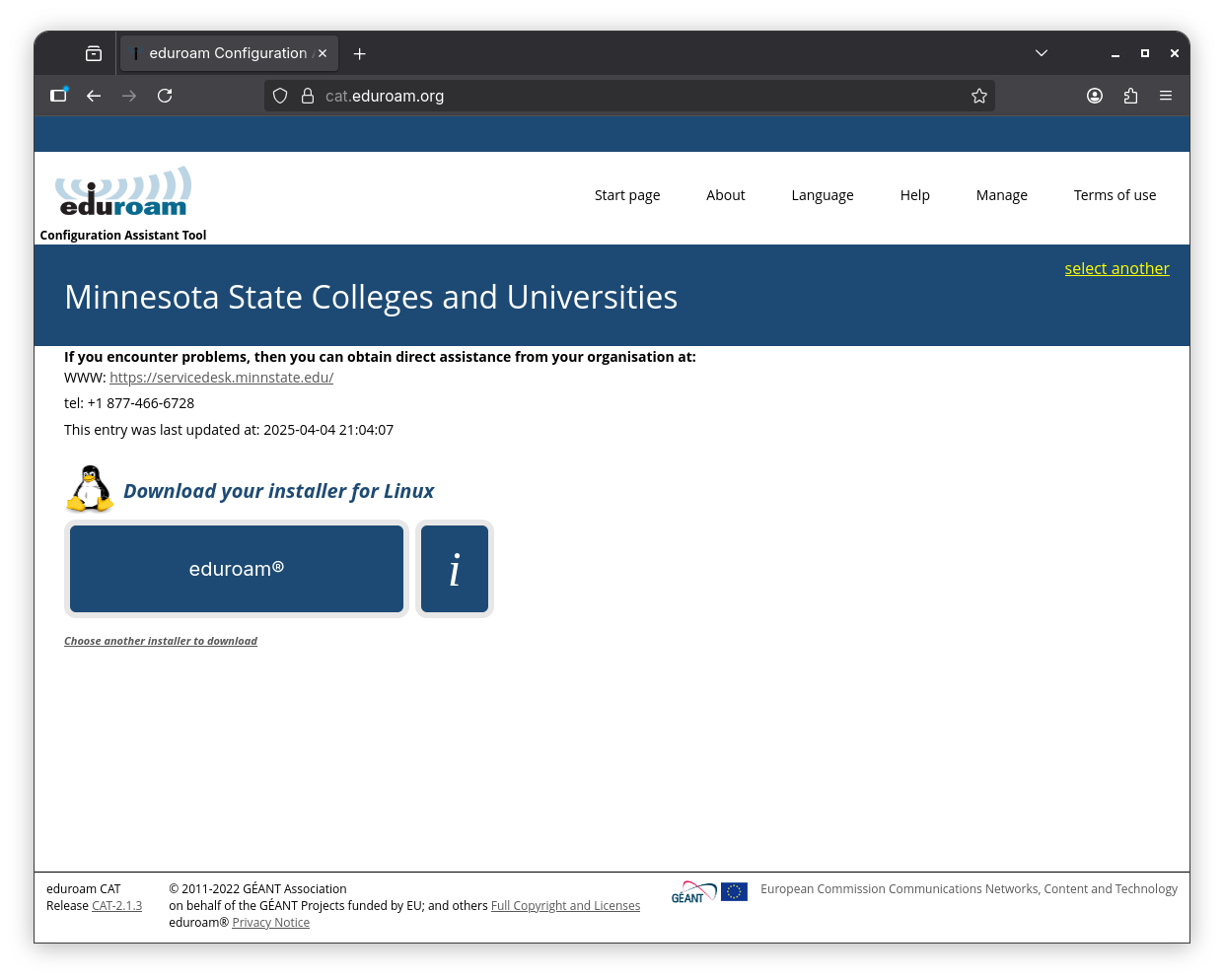Click the "select another" link
This screenshot has height=980, width=1224.
tap(1116, 268)
